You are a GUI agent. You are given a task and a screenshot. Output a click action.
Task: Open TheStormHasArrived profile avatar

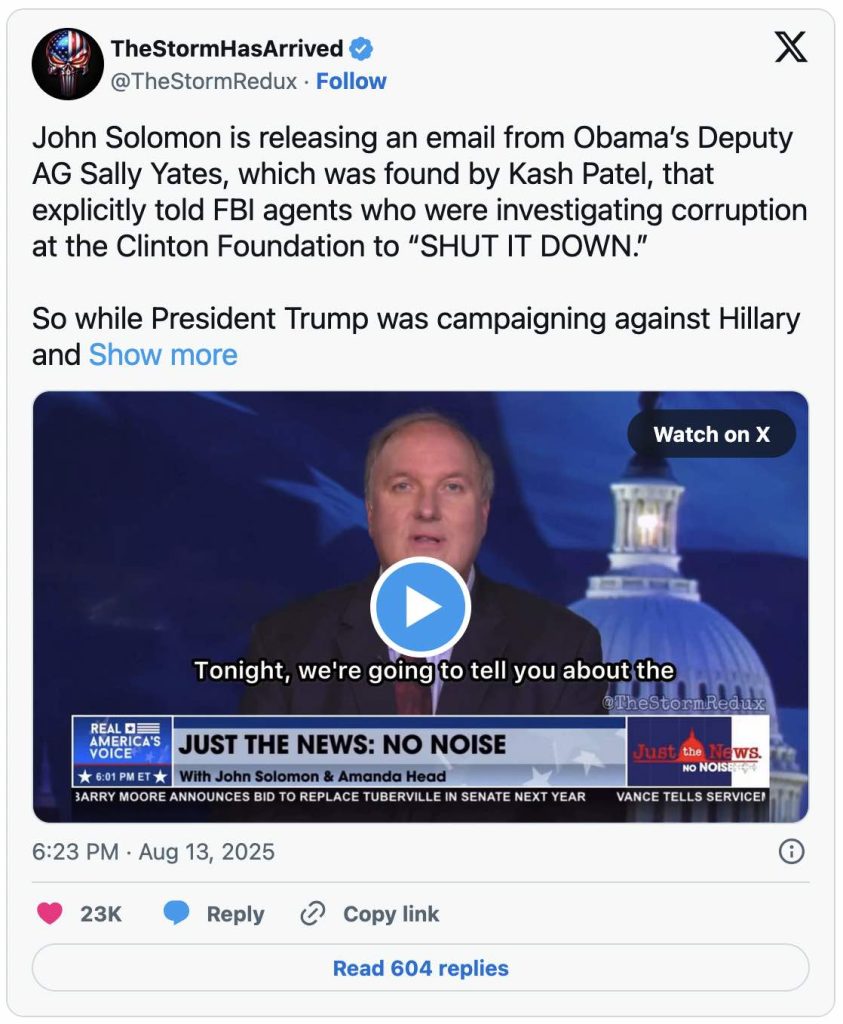tap(67, 64)
